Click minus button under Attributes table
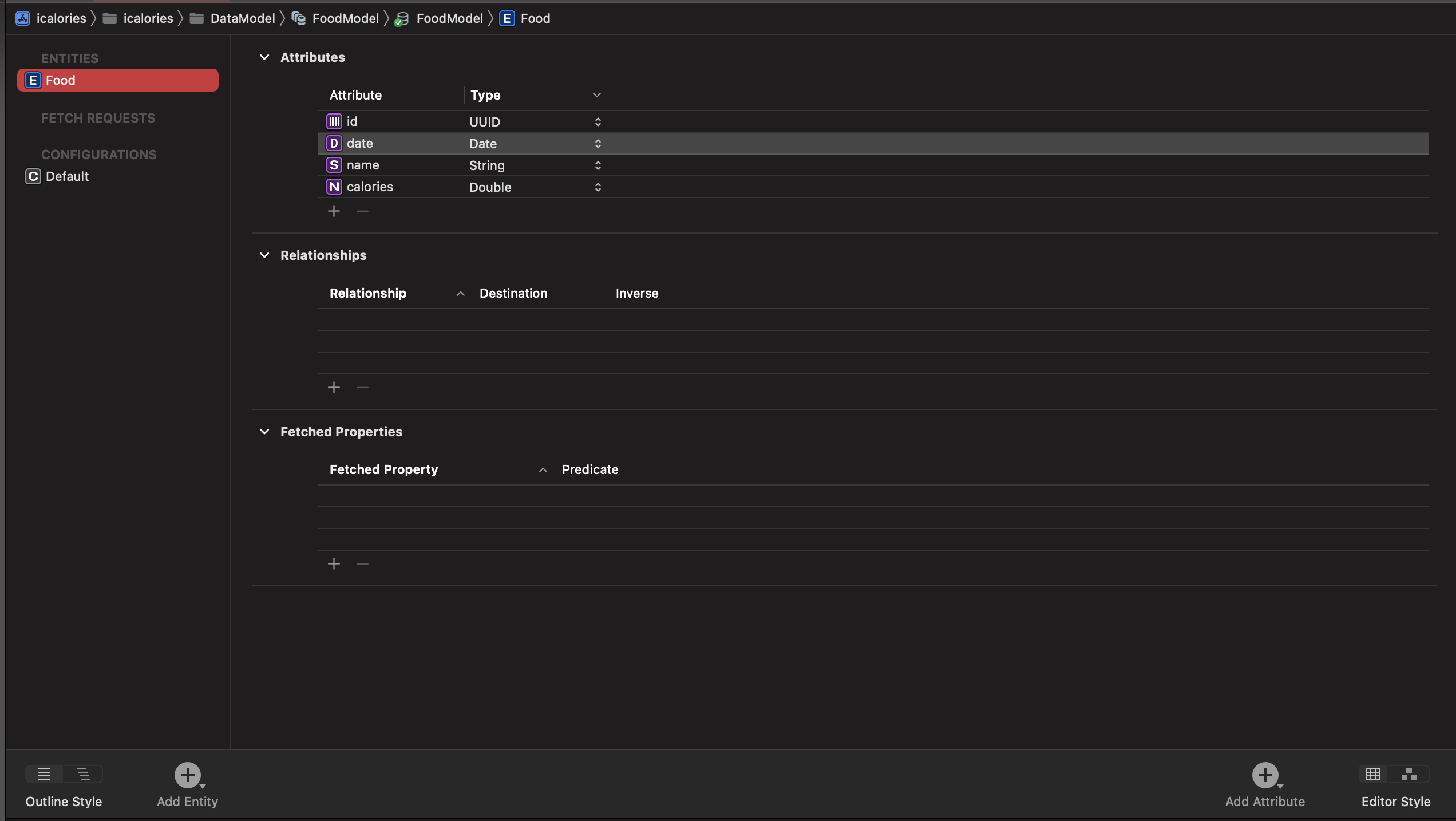The image size is (1456, 821). click(362, 211)
